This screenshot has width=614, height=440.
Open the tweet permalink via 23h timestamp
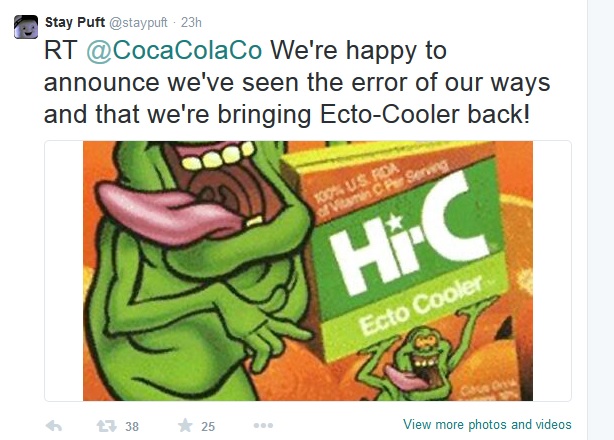pos(191,22)
